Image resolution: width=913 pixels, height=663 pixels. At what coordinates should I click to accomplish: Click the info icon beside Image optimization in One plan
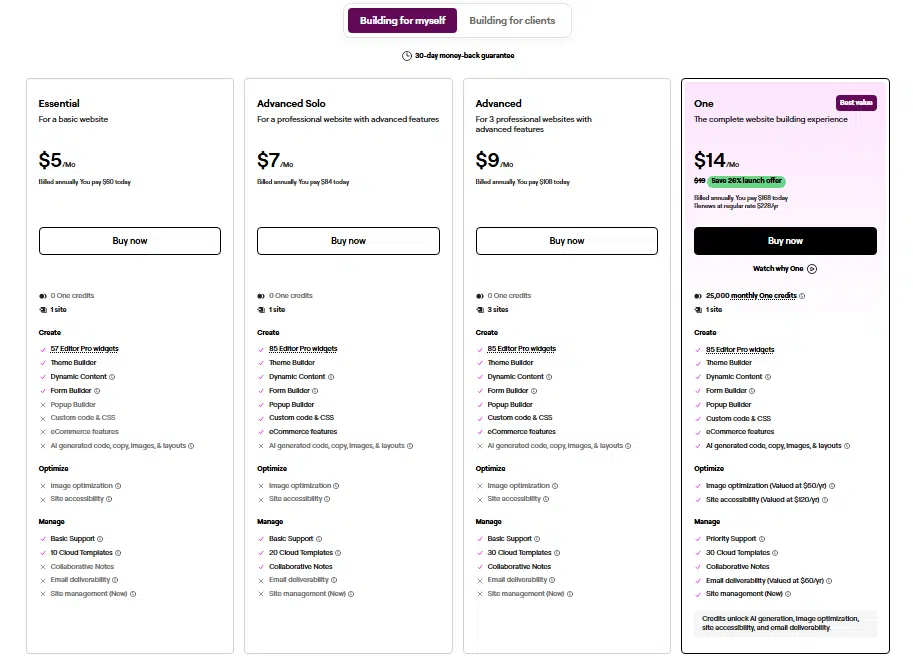click(x=832, y=487)
